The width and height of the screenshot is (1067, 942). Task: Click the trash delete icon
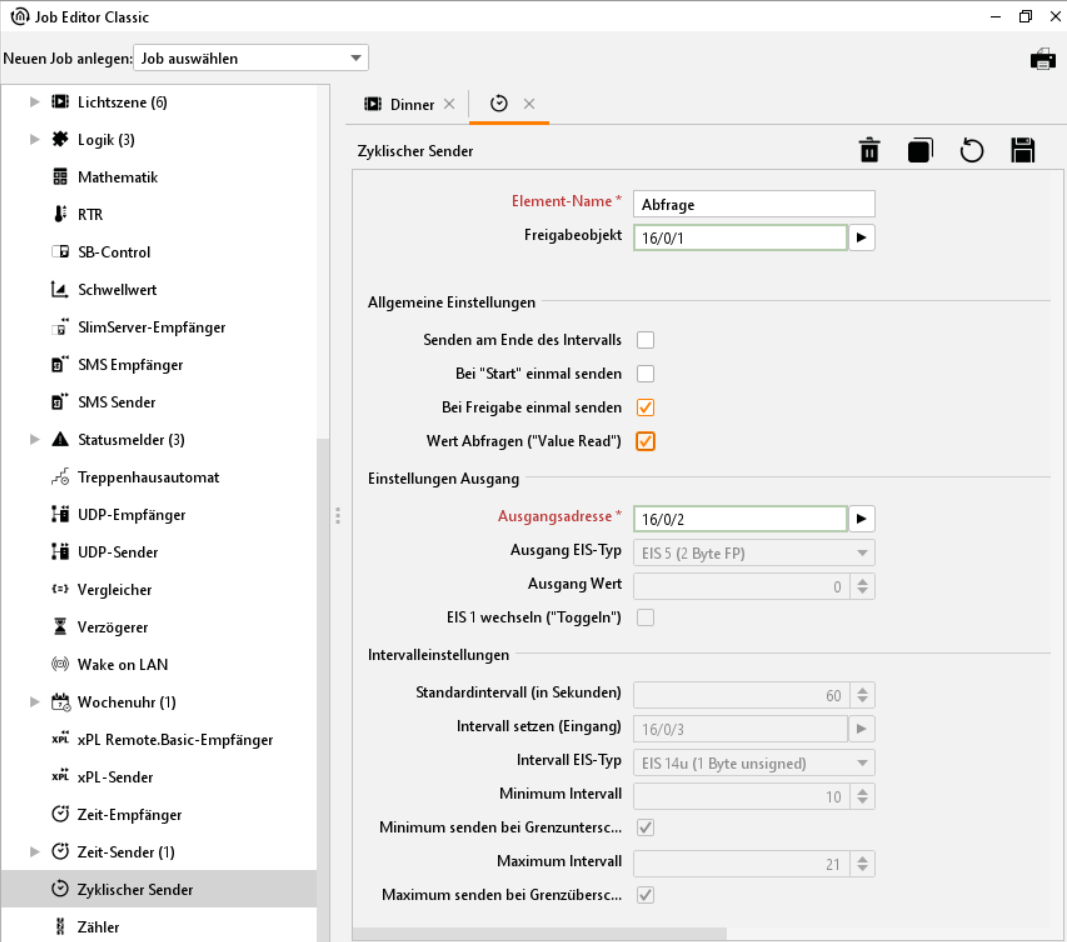[x=869, y=151]
